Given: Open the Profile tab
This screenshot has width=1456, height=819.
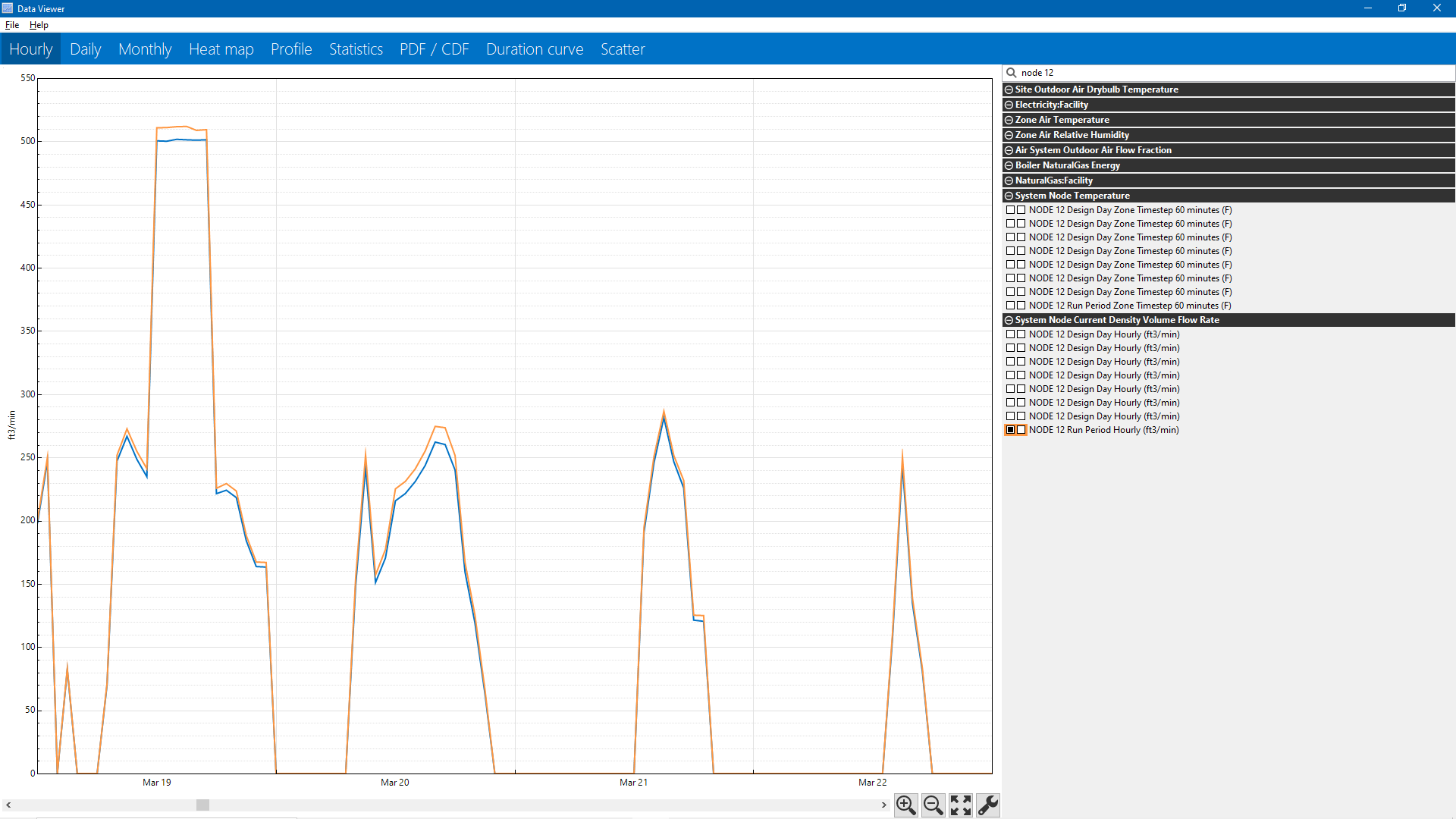Looking at the screenshot, I should pos(291,49).
